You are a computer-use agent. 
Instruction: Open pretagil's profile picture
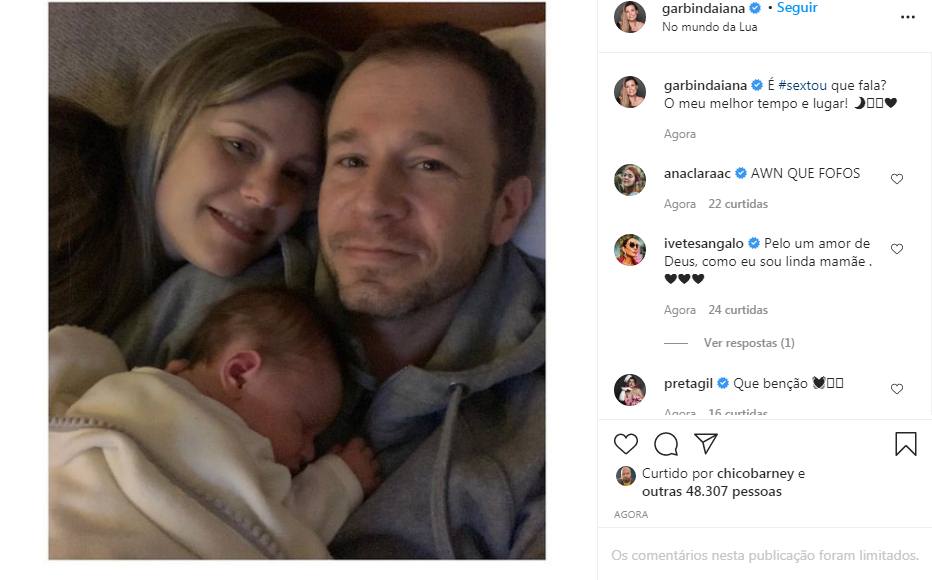click(630, 390)
